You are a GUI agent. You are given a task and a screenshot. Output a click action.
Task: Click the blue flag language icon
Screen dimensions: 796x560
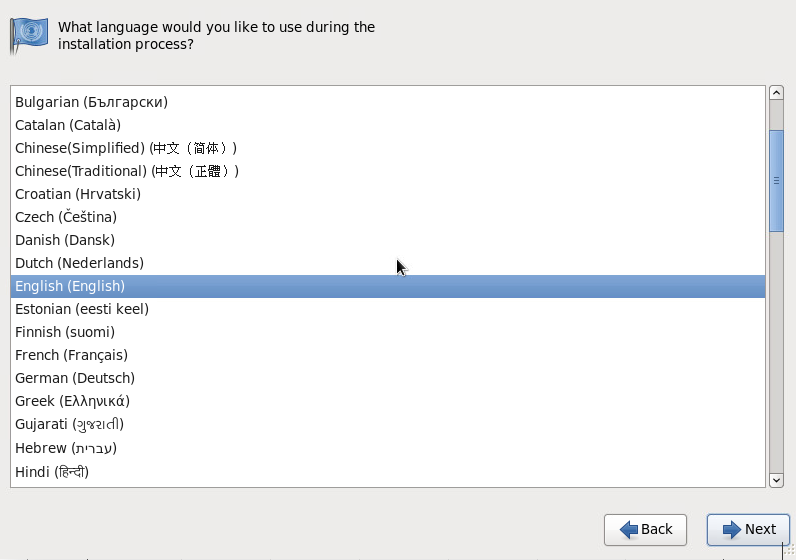point(29,36)
